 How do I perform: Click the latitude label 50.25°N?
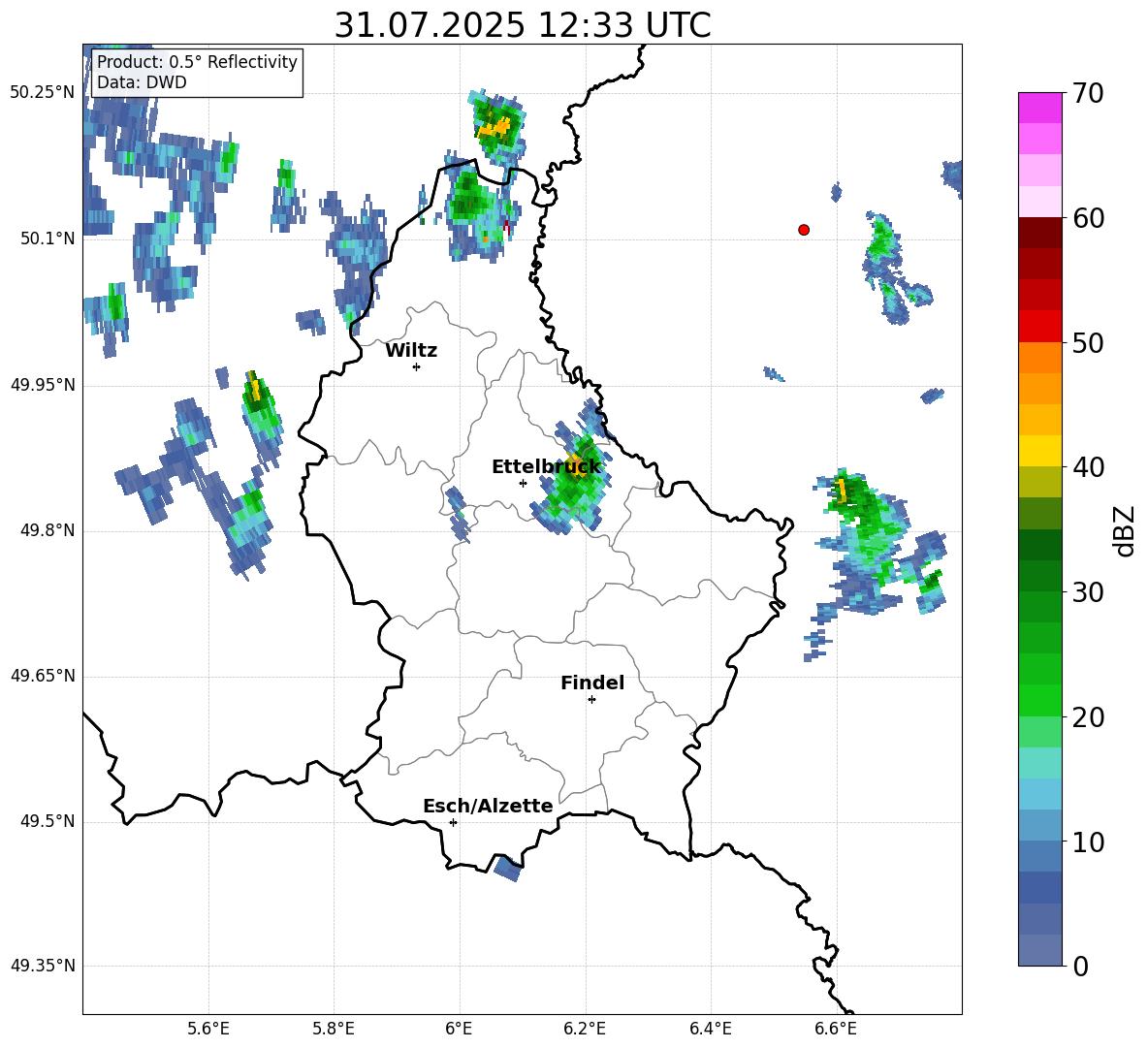(x=43, y=93)
